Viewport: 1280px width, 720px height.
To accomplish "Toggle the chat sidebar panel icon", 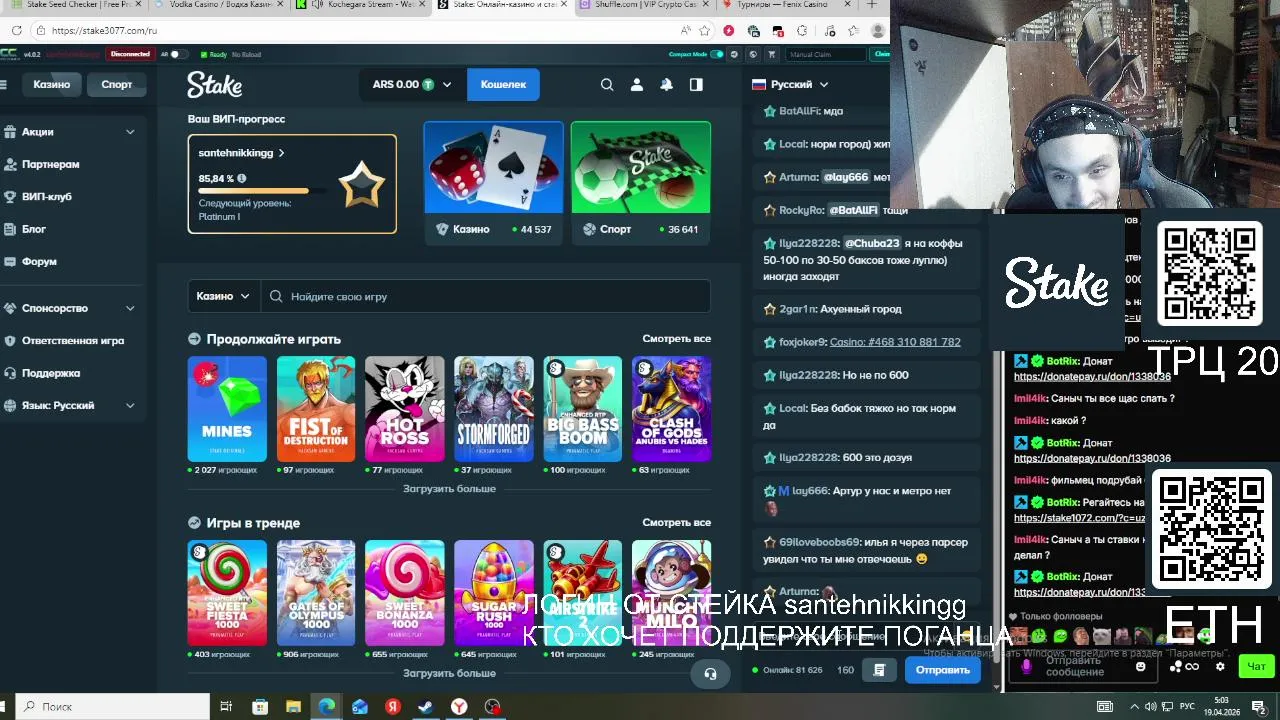I will tap(696, 85).
